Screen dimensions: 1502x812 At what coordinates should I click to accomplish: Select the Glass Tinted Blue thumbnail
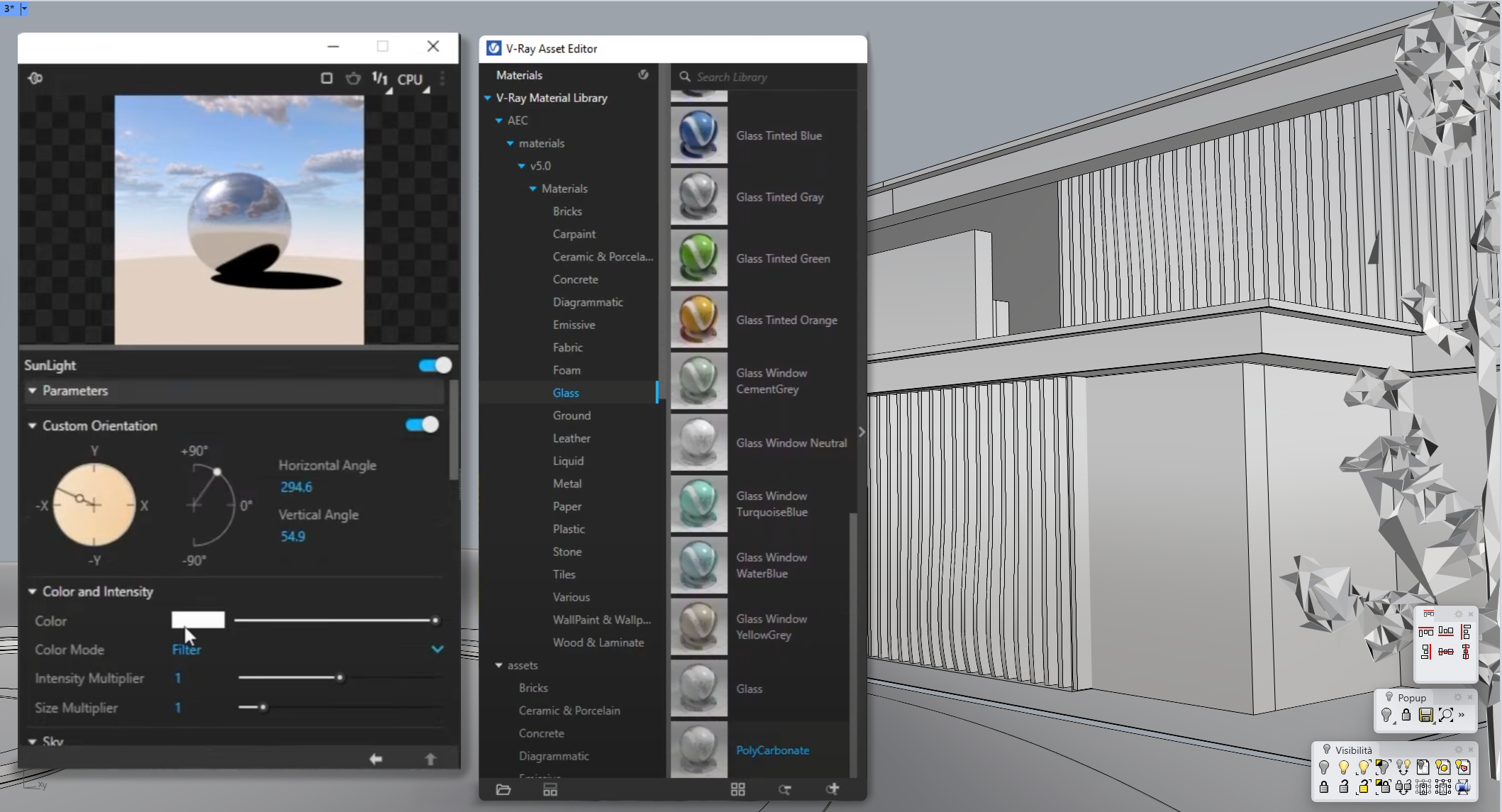coord(699,135)
